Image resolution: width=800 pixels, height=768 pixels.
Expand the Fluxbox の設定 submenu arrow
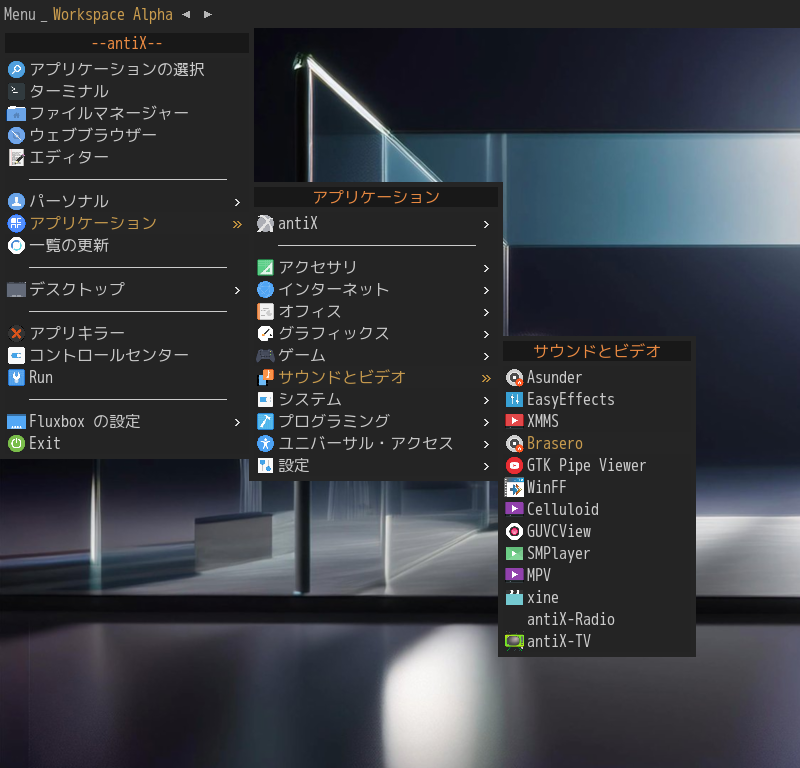(x=237, y=423)
